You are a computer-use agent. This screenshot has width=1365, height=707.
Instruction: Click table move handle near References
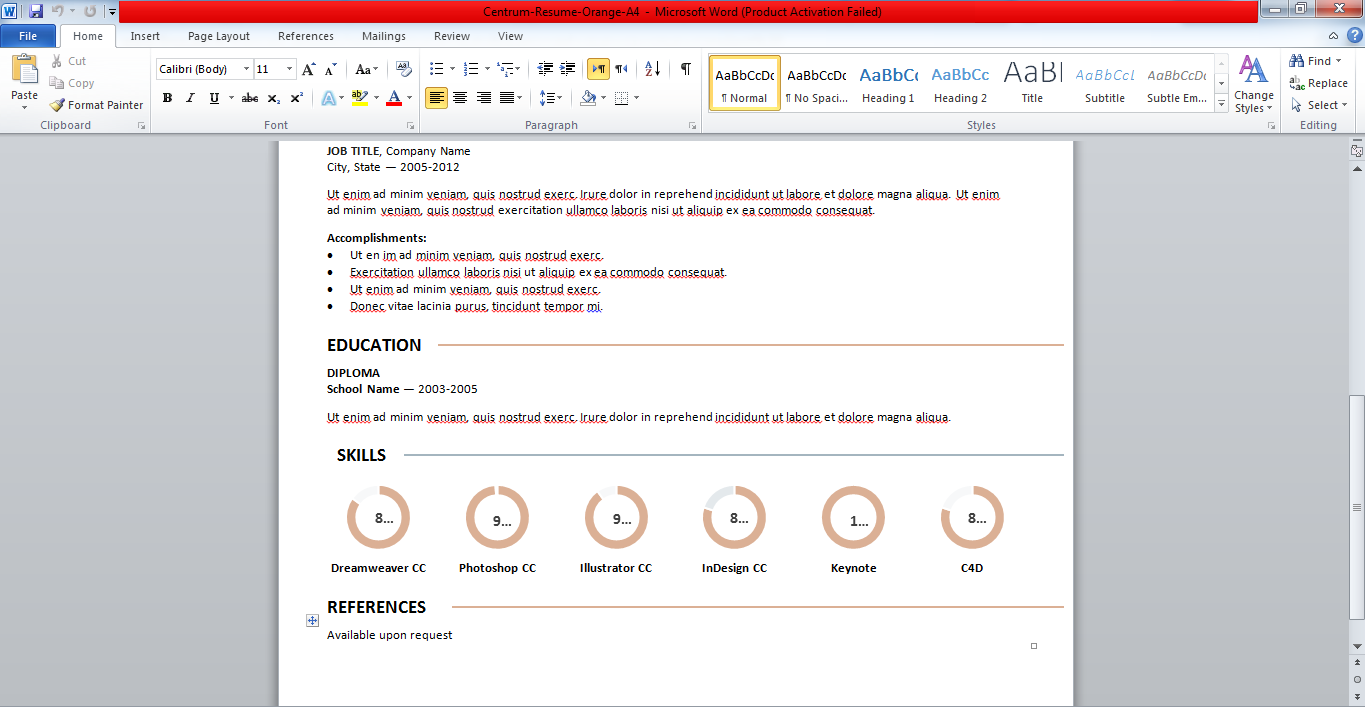pyautogui.click(x=313, y=621)
